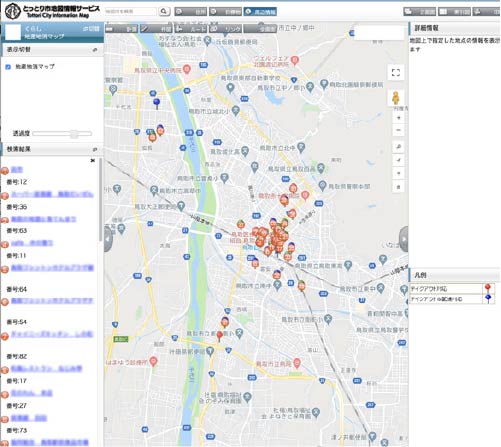This screenshot has width=501, height=447.
Task: Click the red pin legend swatch
Action: [488, 288]
